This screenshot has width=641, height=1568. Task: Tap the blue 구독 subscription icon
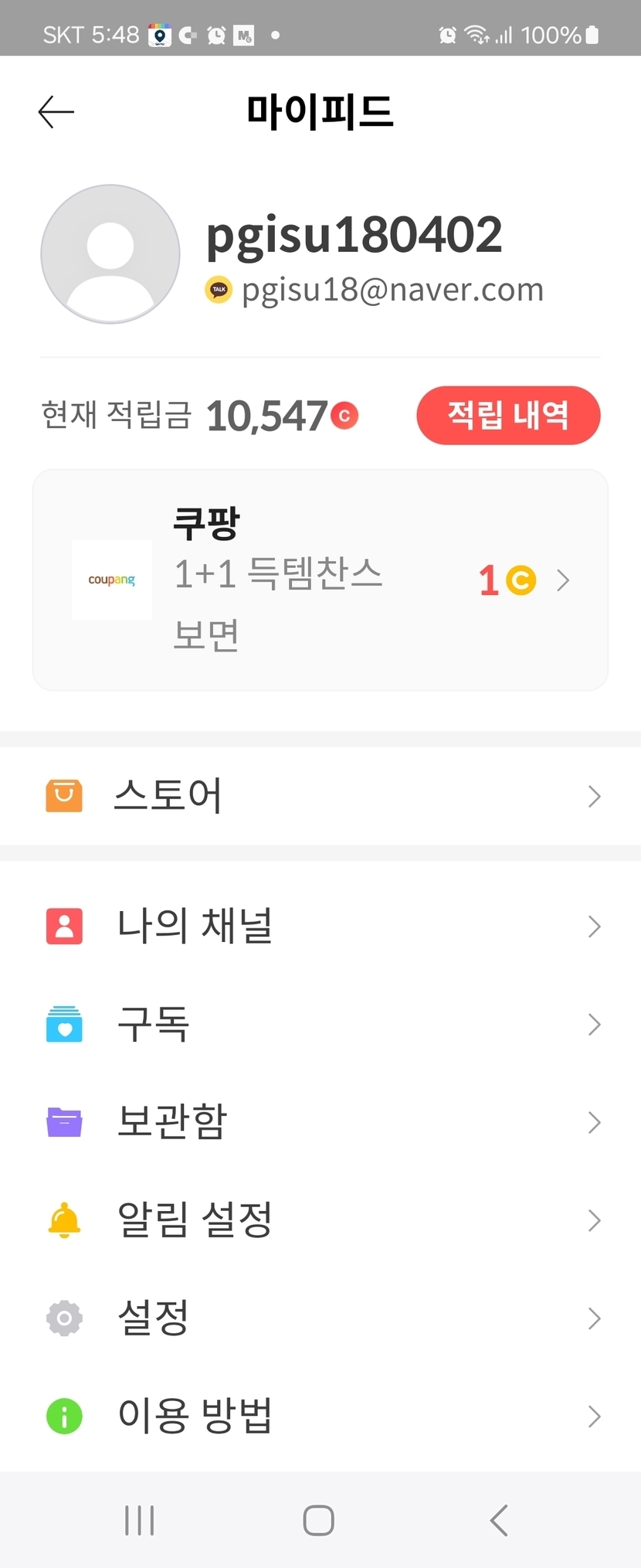tap(64, 1024)
